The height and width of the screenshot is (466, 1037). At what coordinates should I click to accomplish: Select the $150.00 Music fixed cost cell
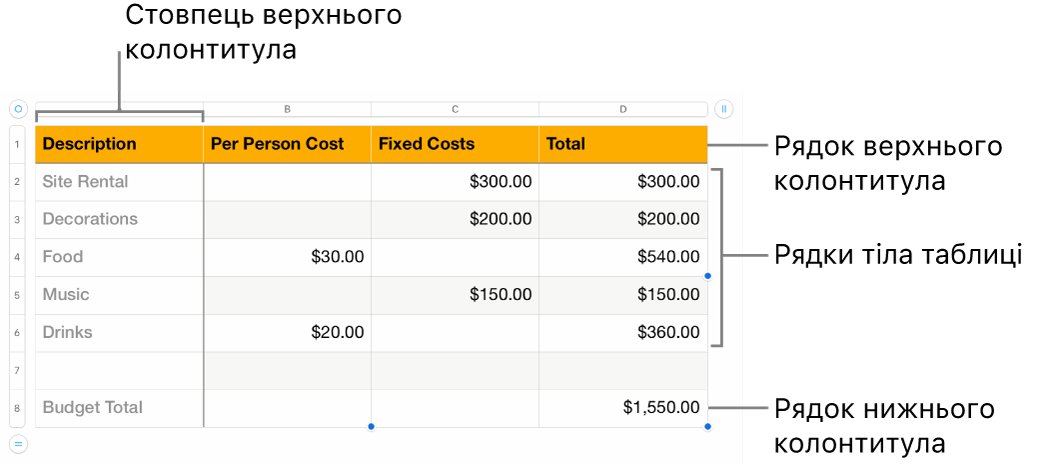pos(455,294)
